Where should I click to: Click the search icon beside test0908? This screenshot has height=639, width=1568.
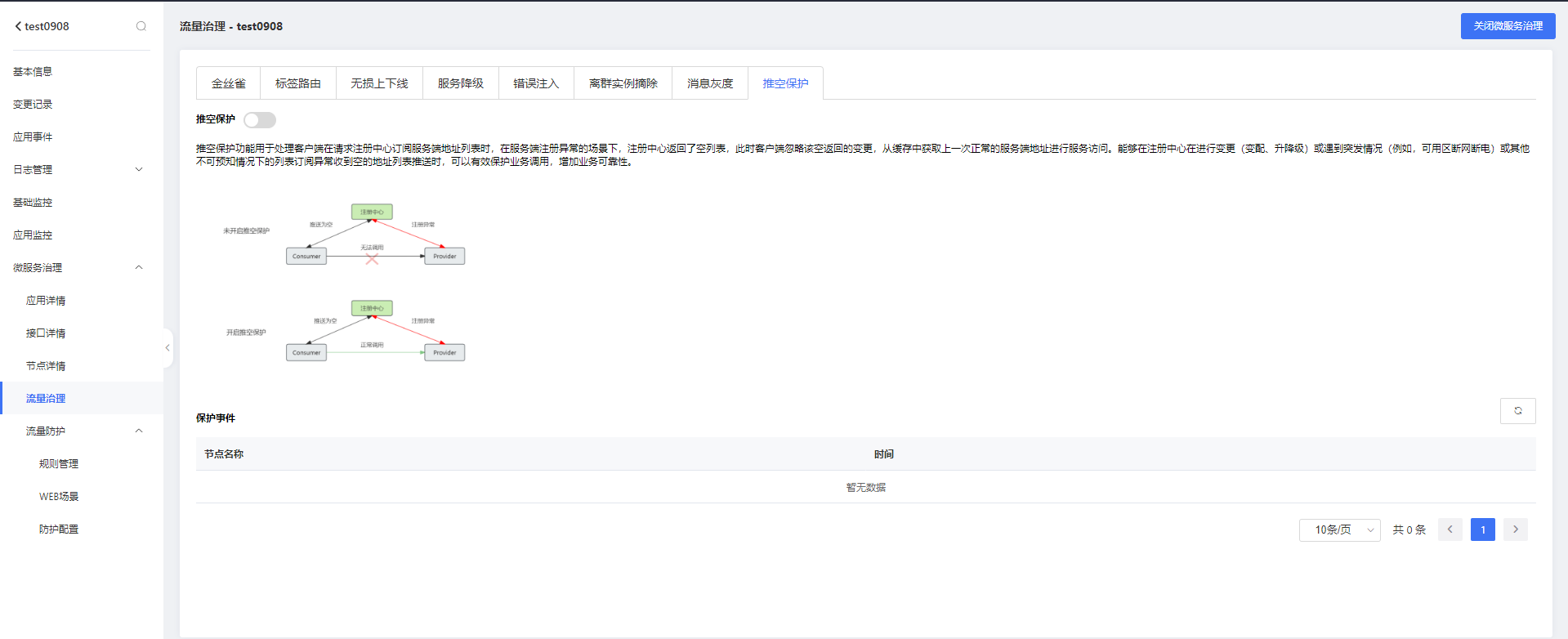coord(141,26)
